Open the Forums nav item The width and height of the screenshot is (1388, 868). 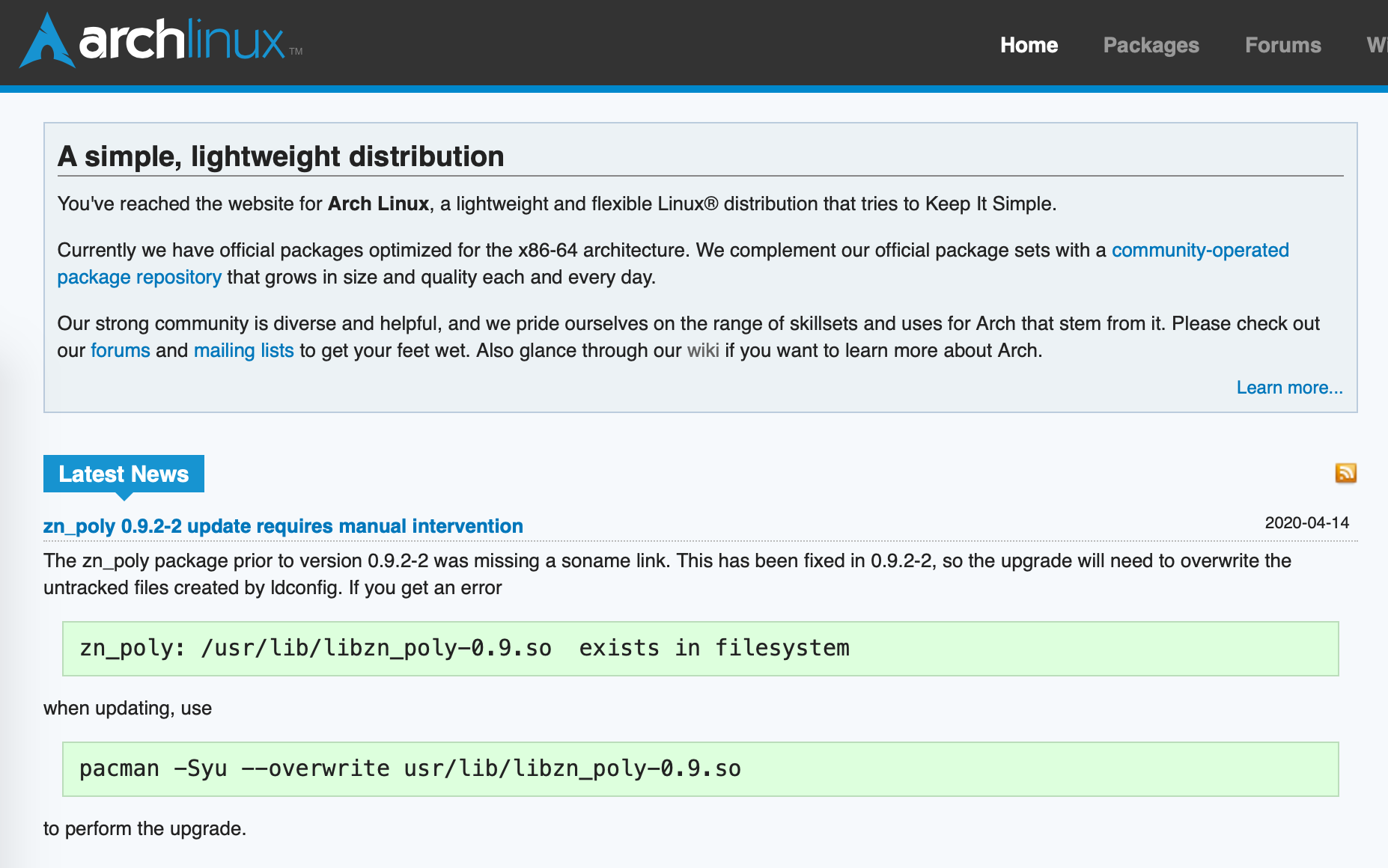1282,45
